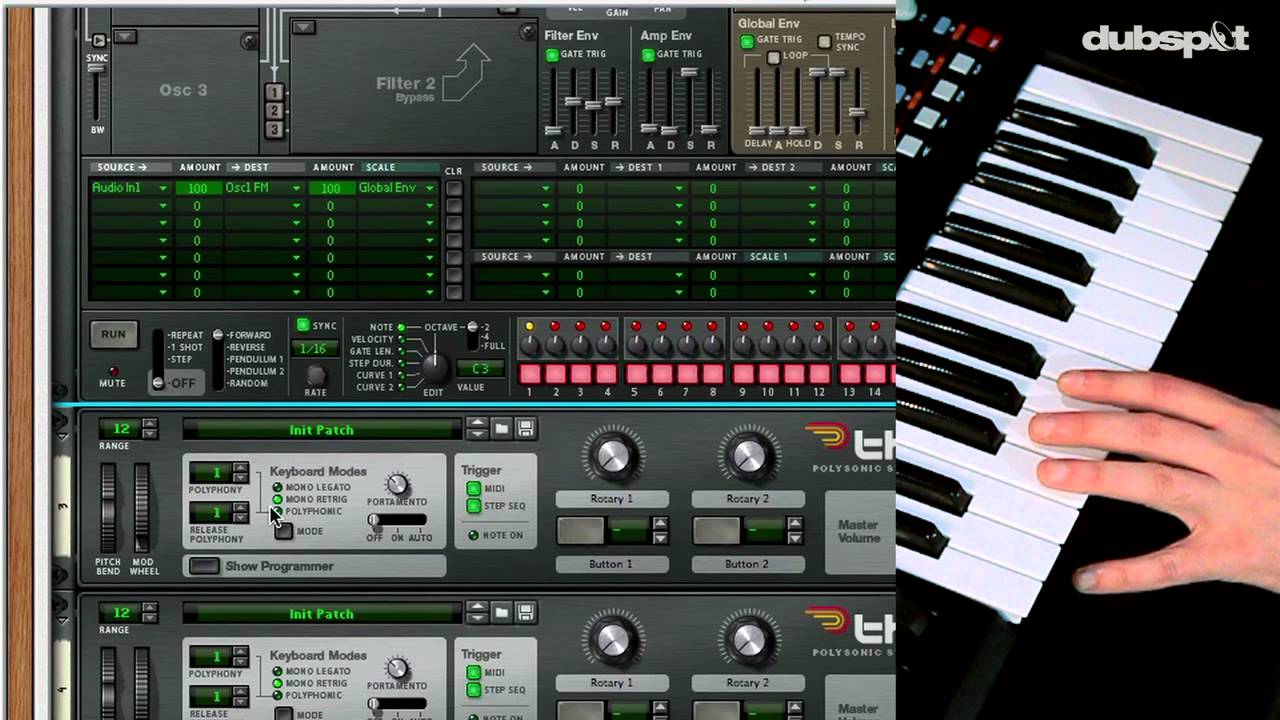
Task: Click the Rotary 1 knob on upper Thor
Action: click(612, 456)
